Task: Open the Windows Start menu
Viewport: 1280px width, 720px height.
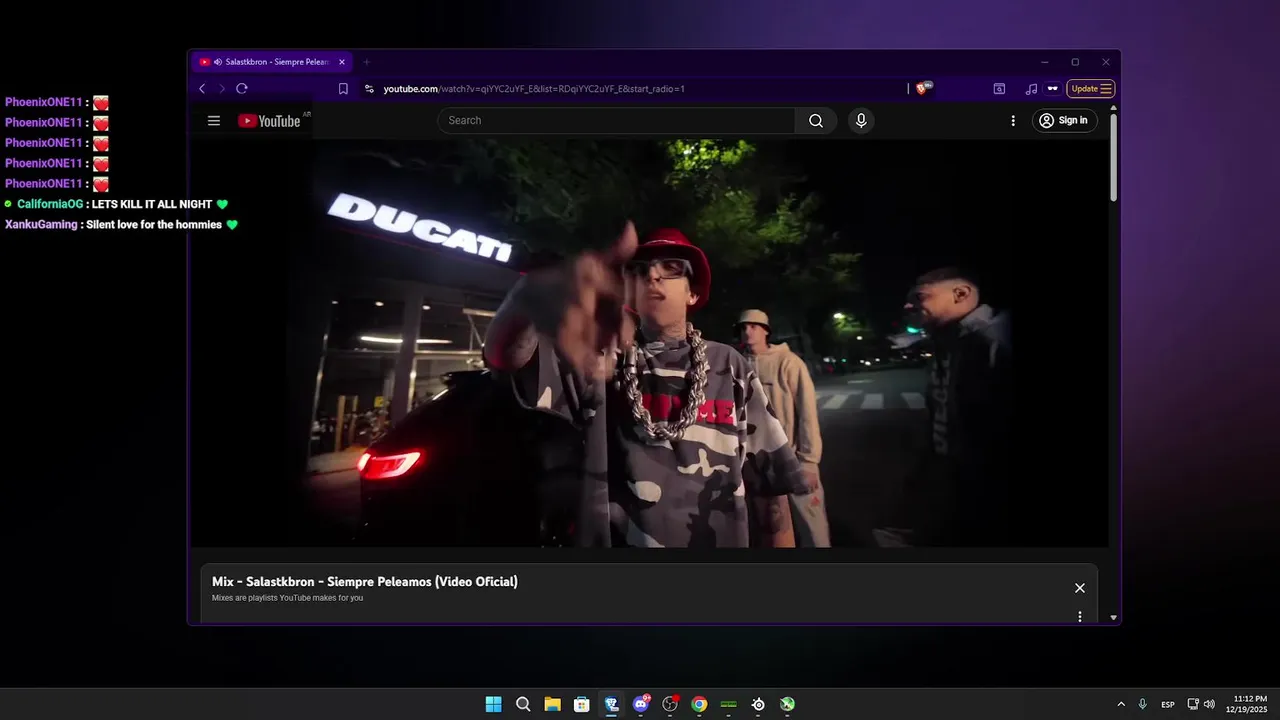Action: pyautogui.click(x=493, y=704)
